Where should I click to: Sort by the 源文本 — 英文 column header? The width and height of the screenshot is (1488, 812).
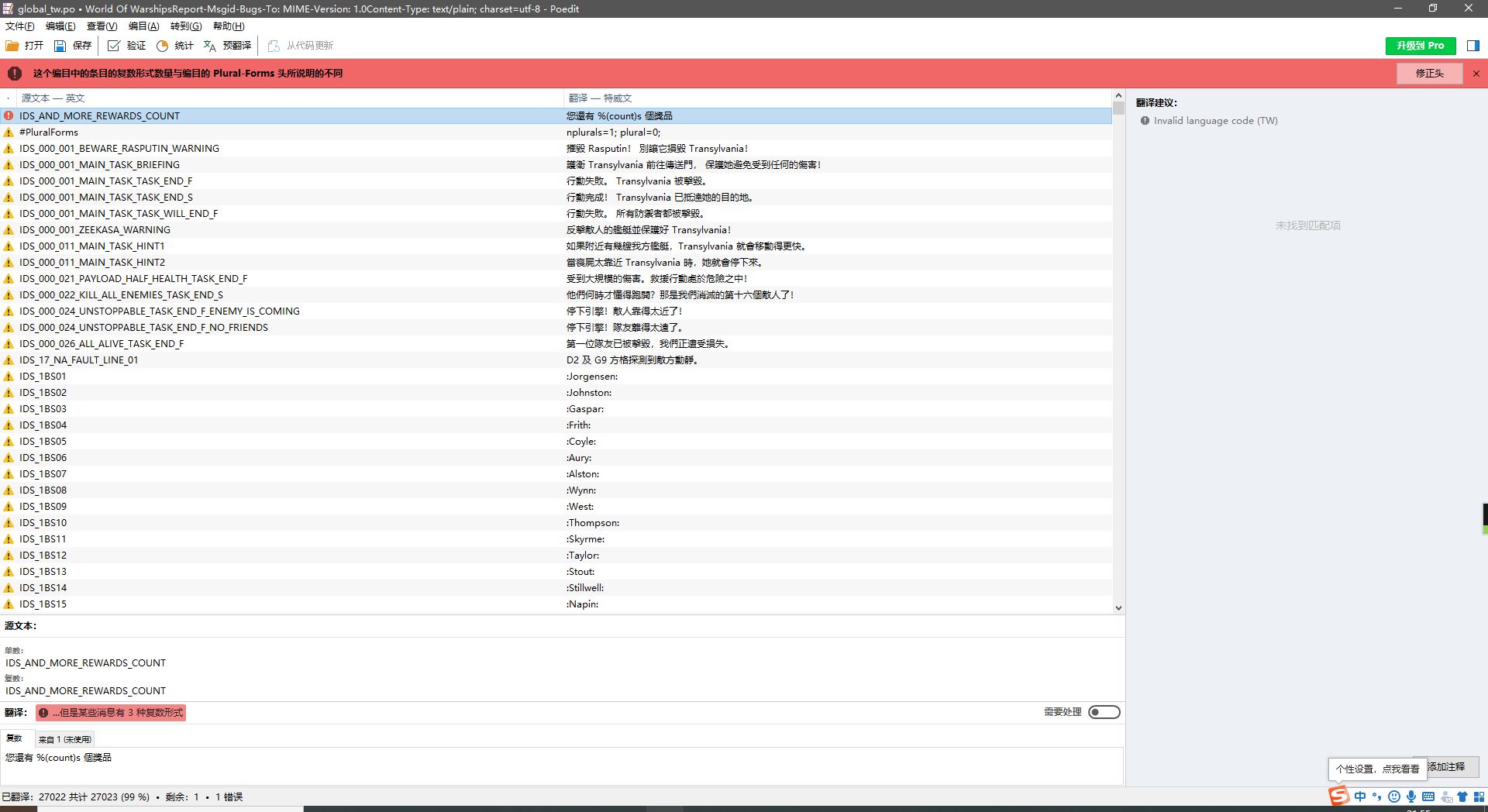point(290,98)
